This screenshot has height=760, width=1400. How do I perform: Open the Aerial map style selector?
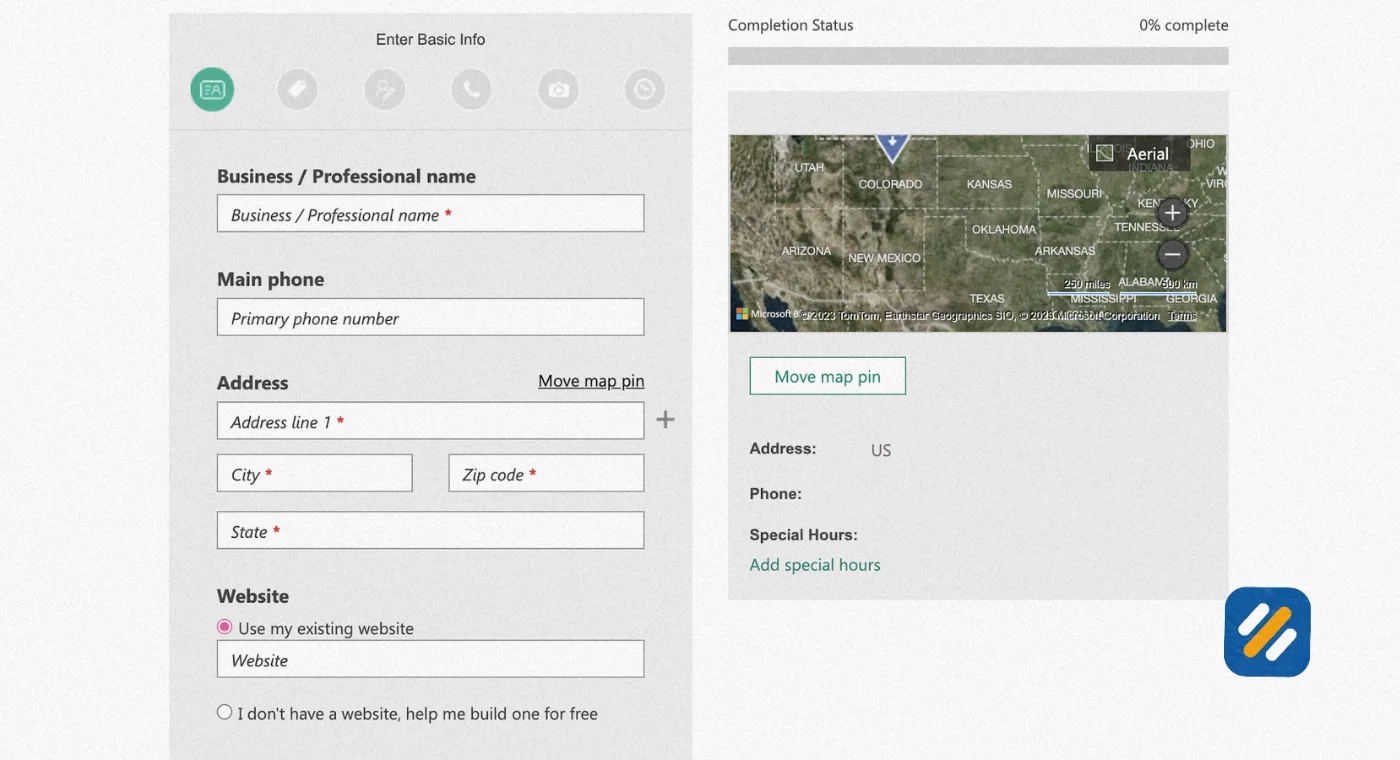click(1139, 153)
